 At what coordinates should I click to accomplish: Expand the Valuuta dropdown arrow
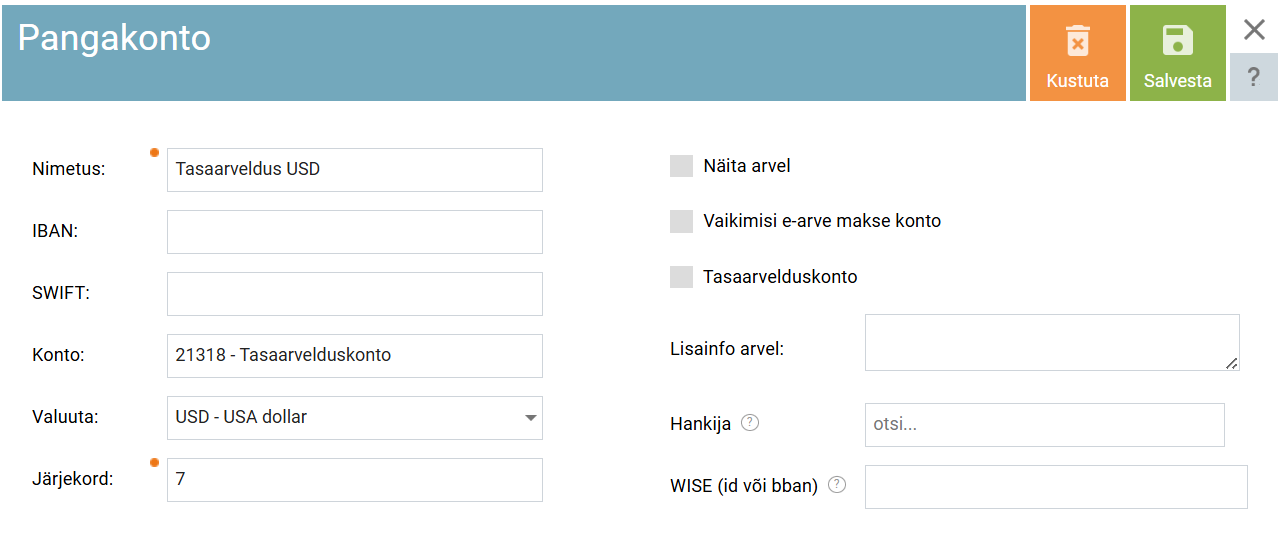pyautogui.click(x=530, y=418)
